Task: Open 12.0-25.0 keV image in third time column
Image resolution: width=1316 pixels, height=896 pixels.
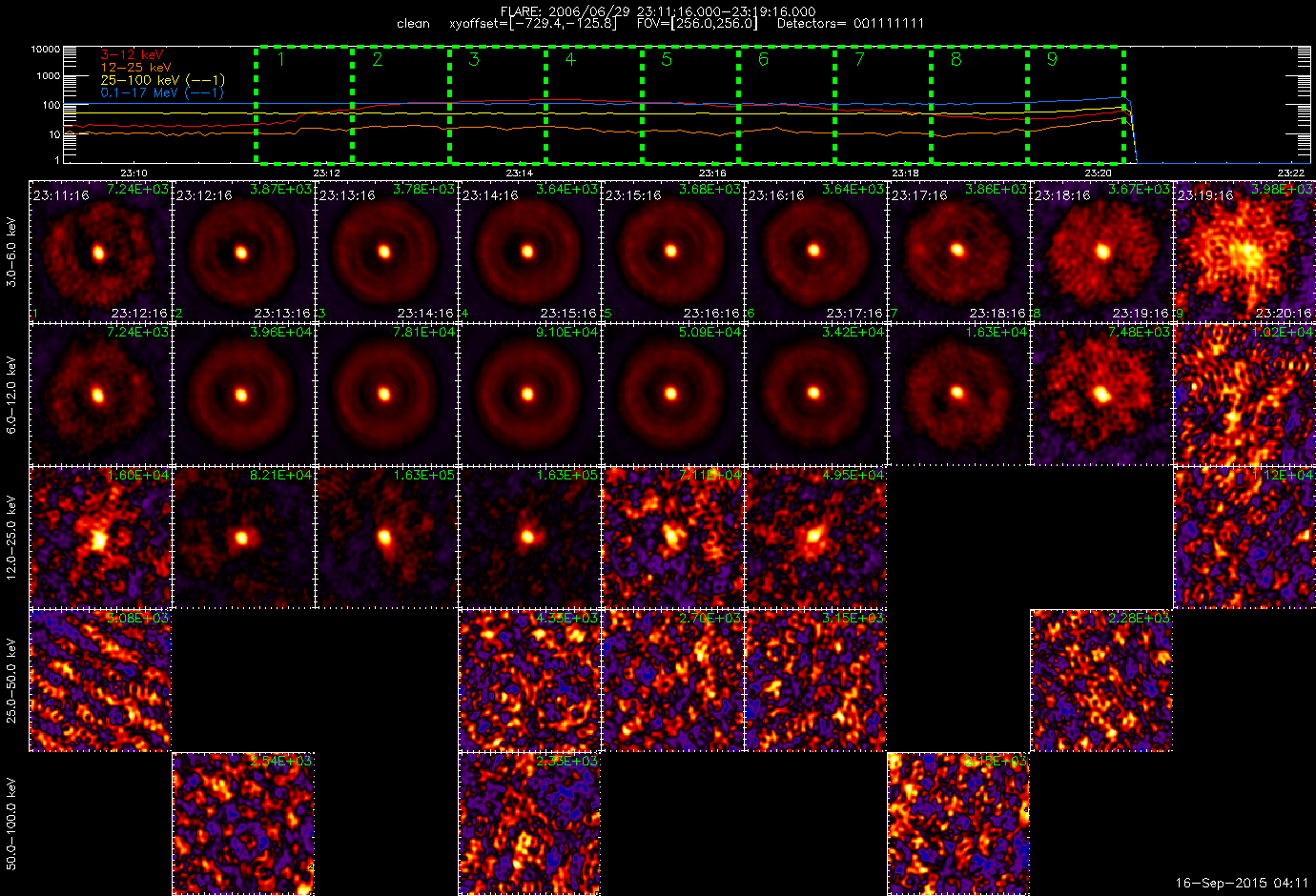Action: click(387, 538)
